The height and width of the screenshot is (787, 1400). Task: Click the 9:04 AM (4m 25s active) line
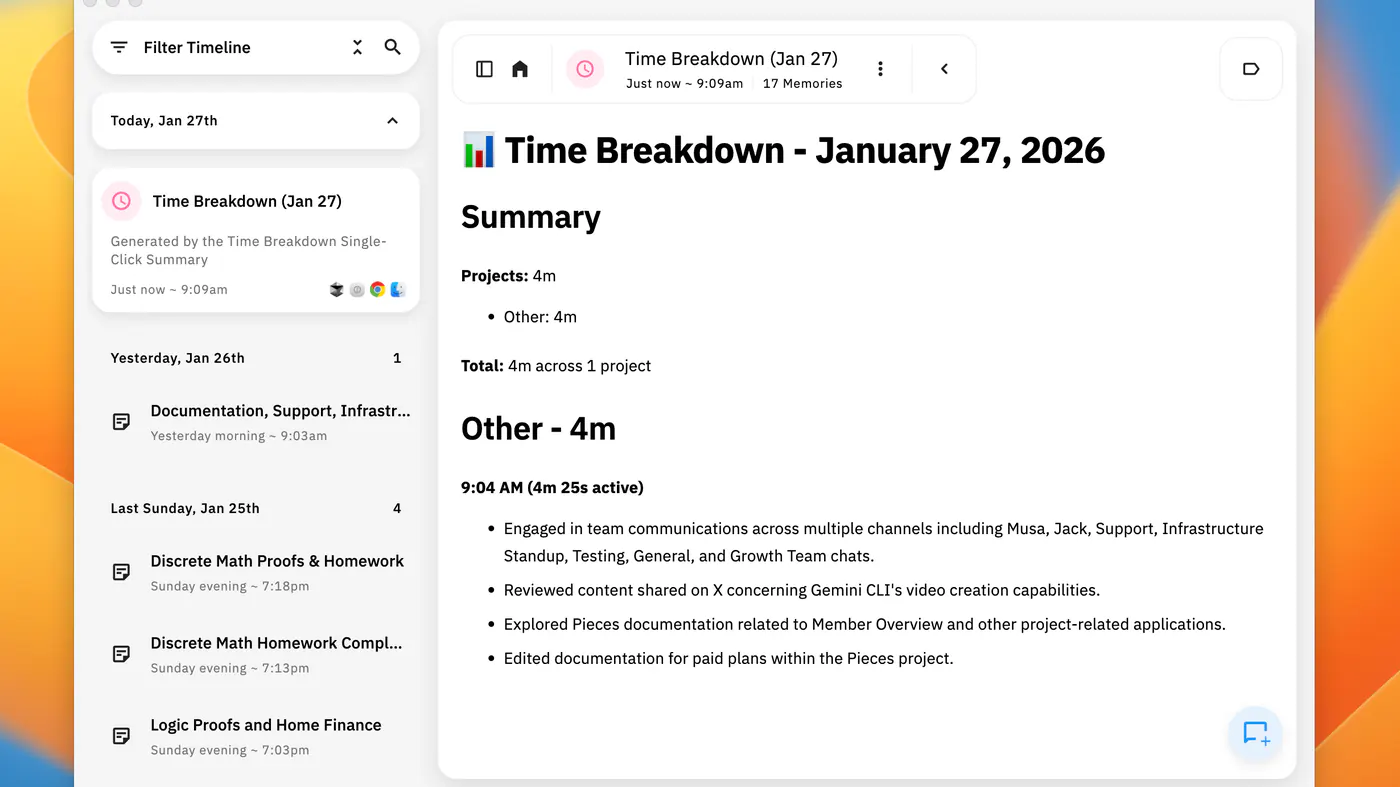pos(552,488)
